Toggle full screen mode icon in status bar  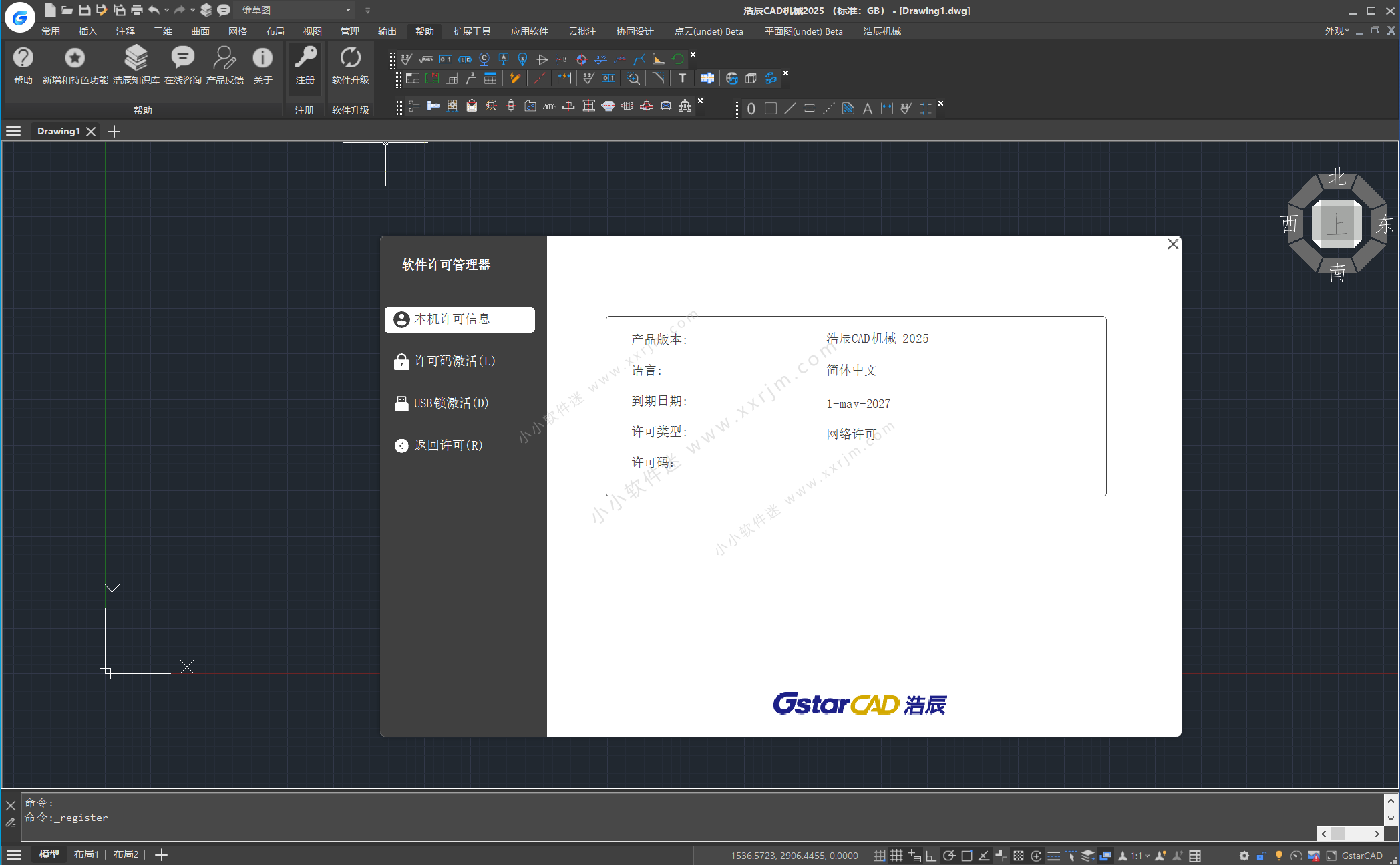pos(1331,856)
